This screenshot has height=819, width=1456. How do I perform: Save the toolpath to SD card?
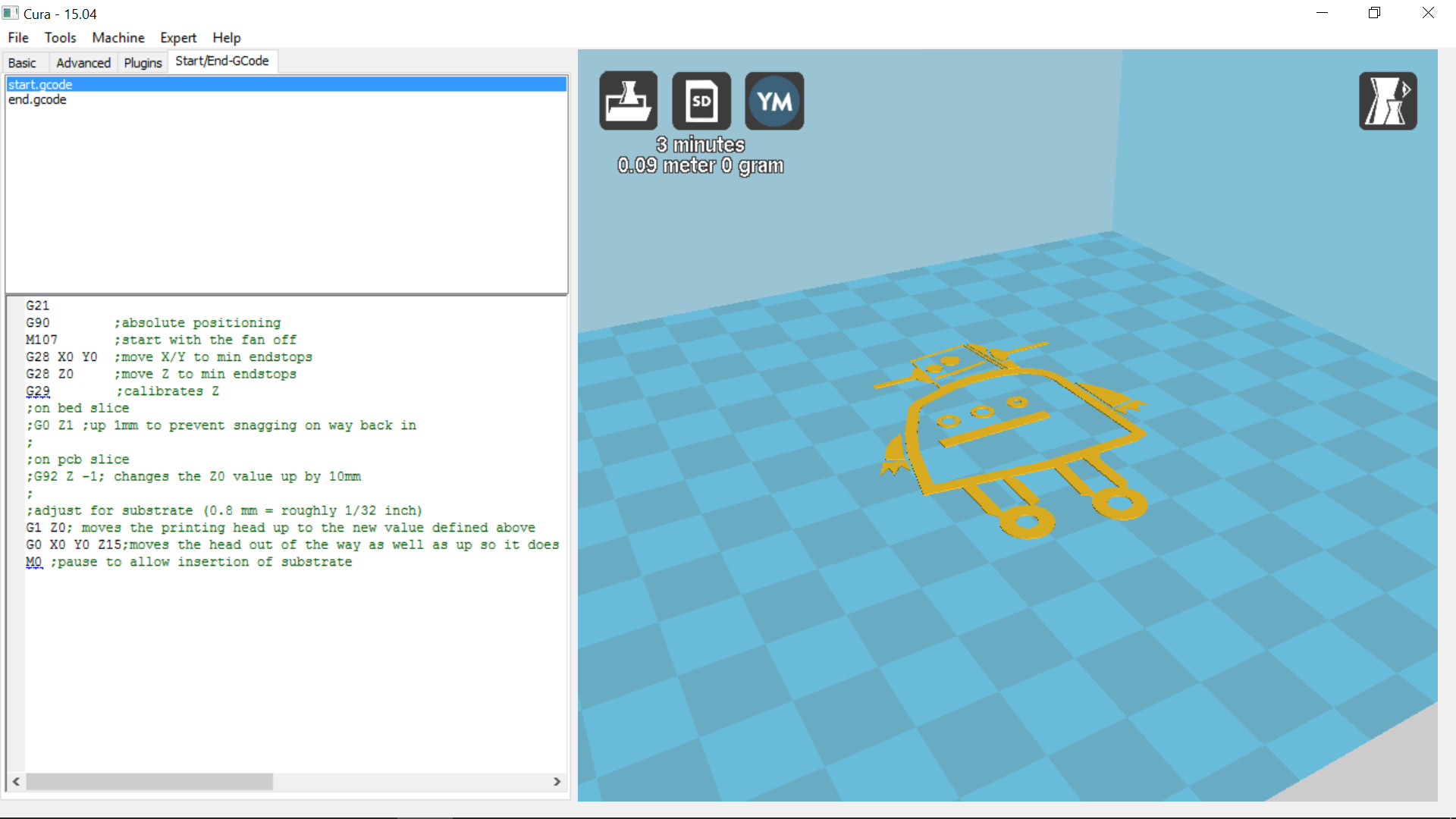click(x=701, y=99)
